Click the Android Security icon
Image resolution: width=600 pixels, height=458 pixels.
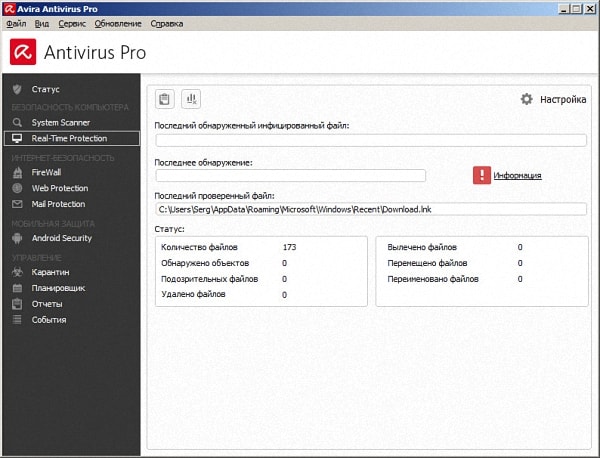point(17,238)
